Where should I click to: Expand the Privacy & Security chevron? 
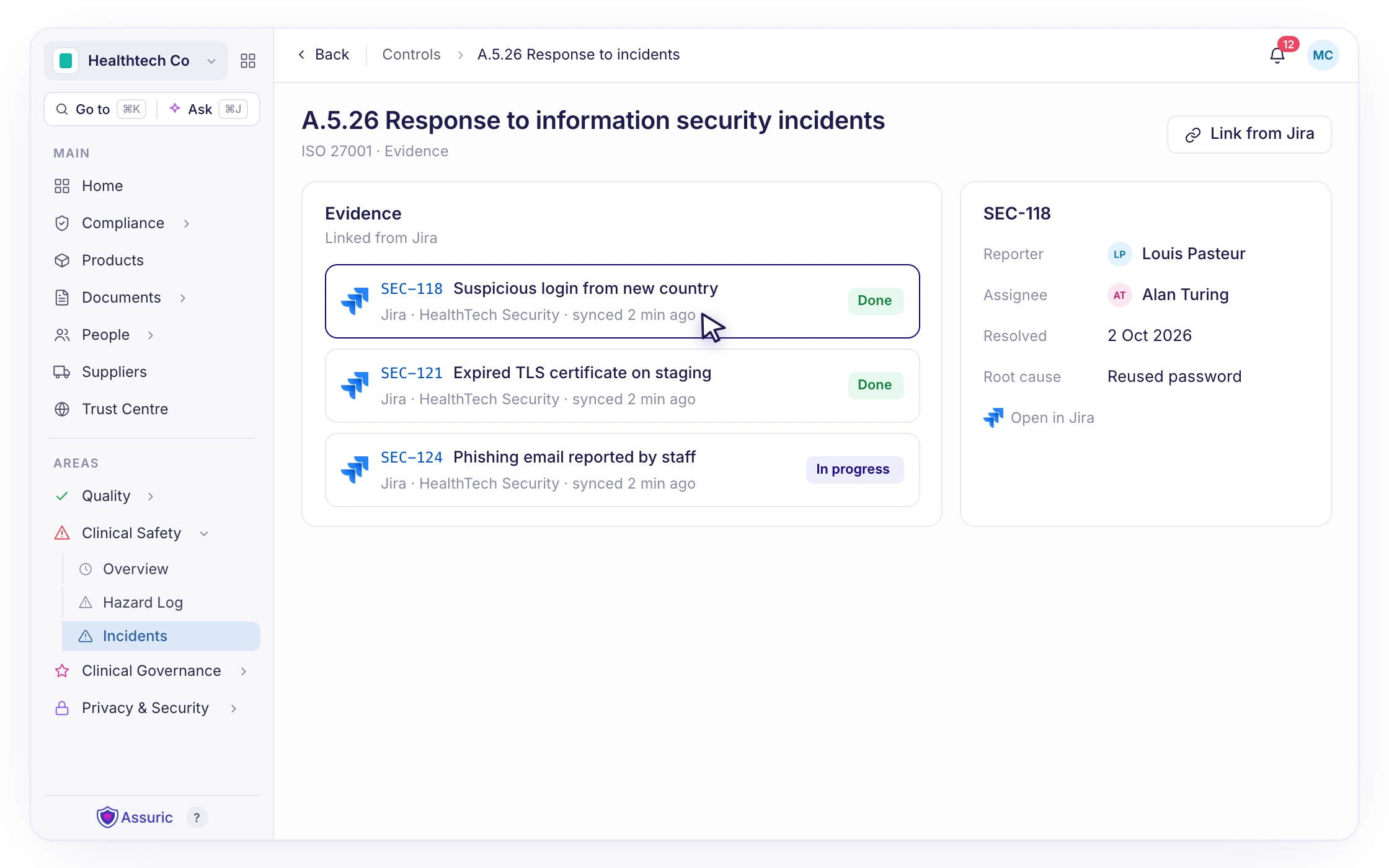pyautogui.click(x=234, y=708)
